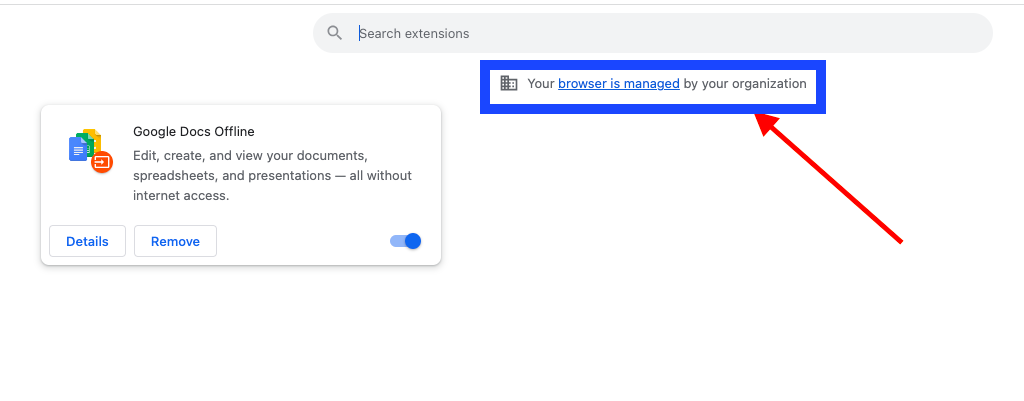Disable the Google Docs Offline toggle
This screenshot has width=1024, height=401.
point(406,241)
